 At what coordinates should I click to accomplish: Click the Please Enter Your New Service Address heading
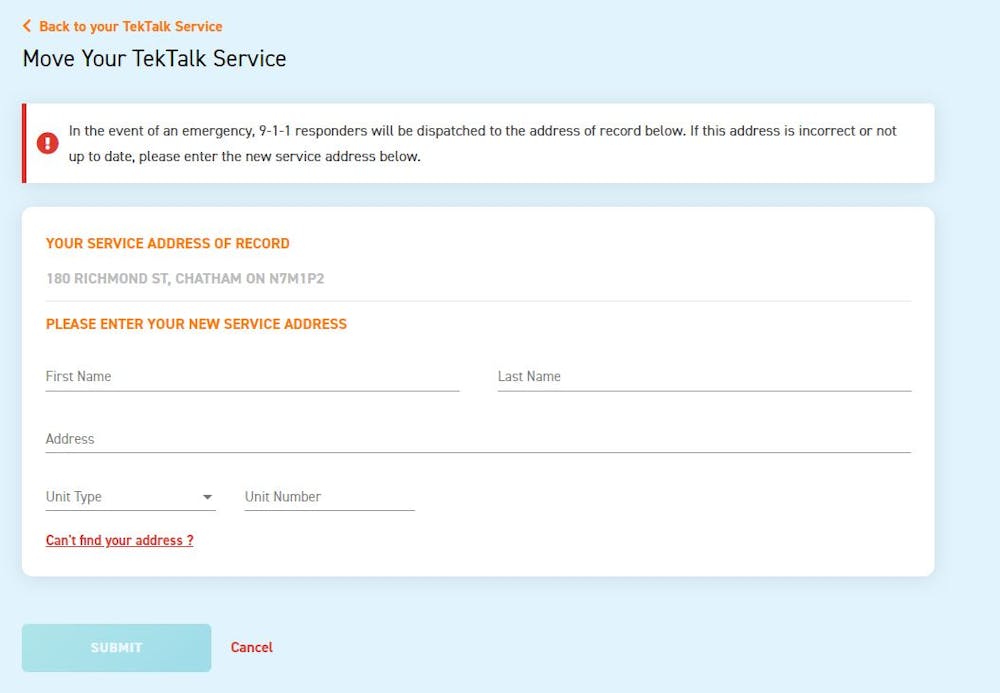[196, 324]
